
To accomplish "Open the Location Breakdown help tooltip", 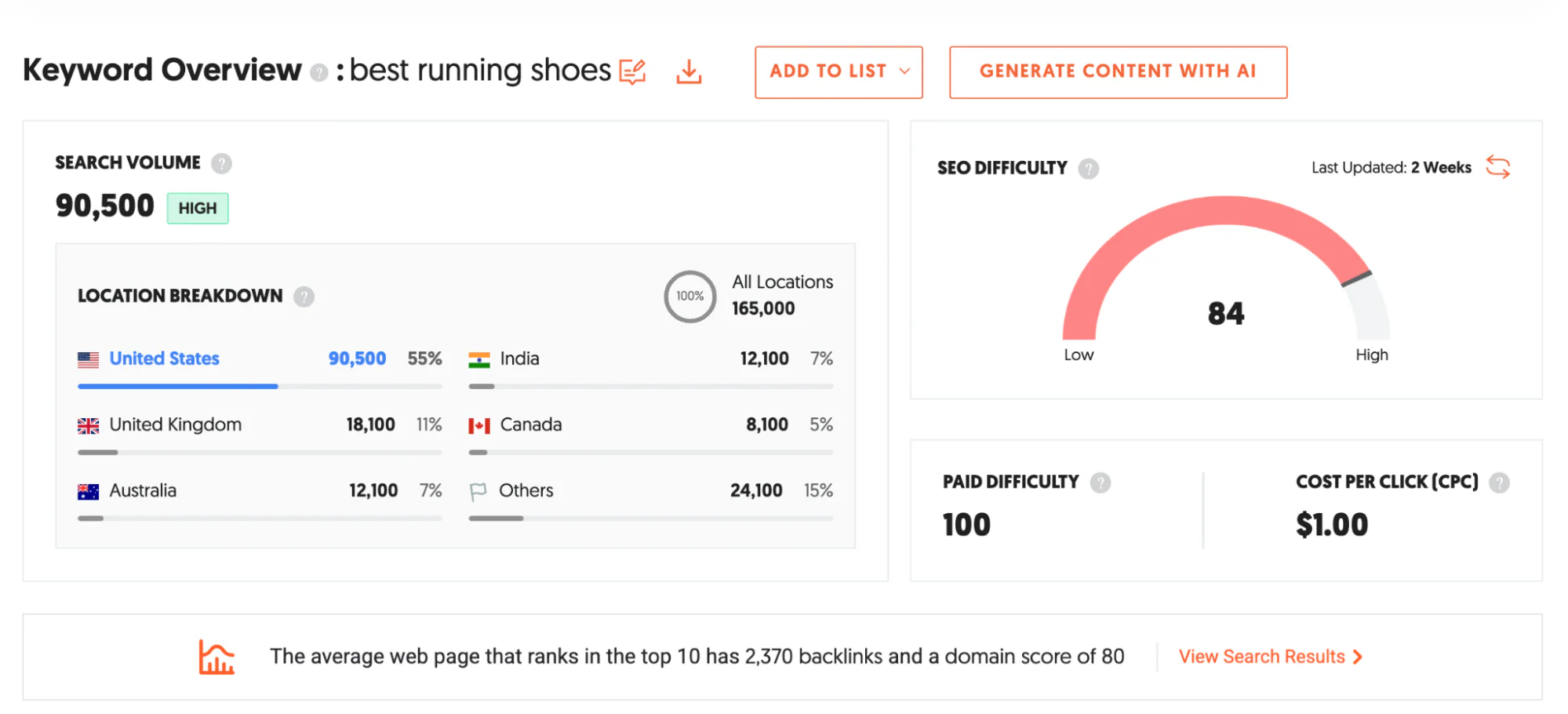I will coord(304,297).
